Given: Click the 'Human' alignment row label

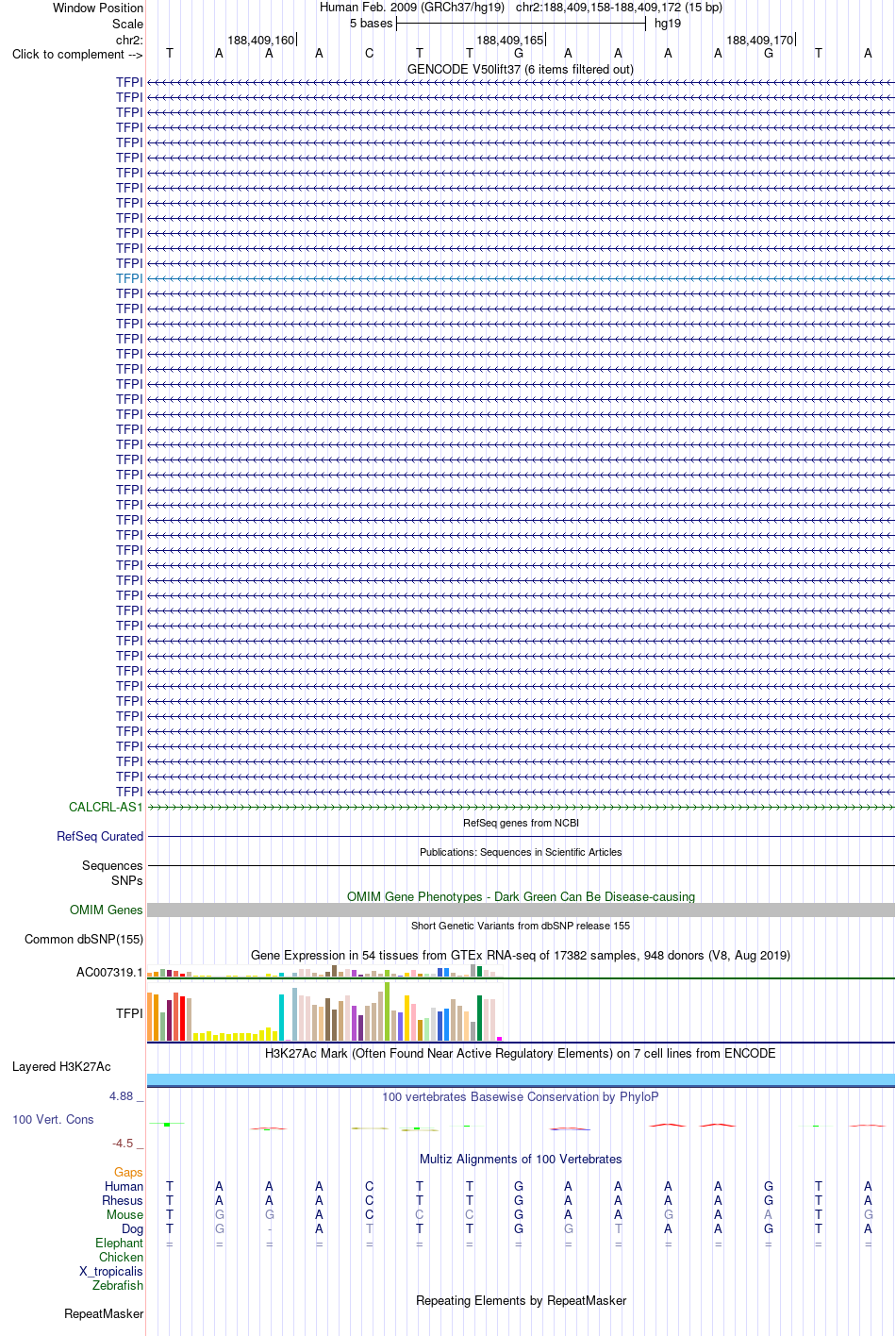Looking at the screenshot, I should [124, 1186].
